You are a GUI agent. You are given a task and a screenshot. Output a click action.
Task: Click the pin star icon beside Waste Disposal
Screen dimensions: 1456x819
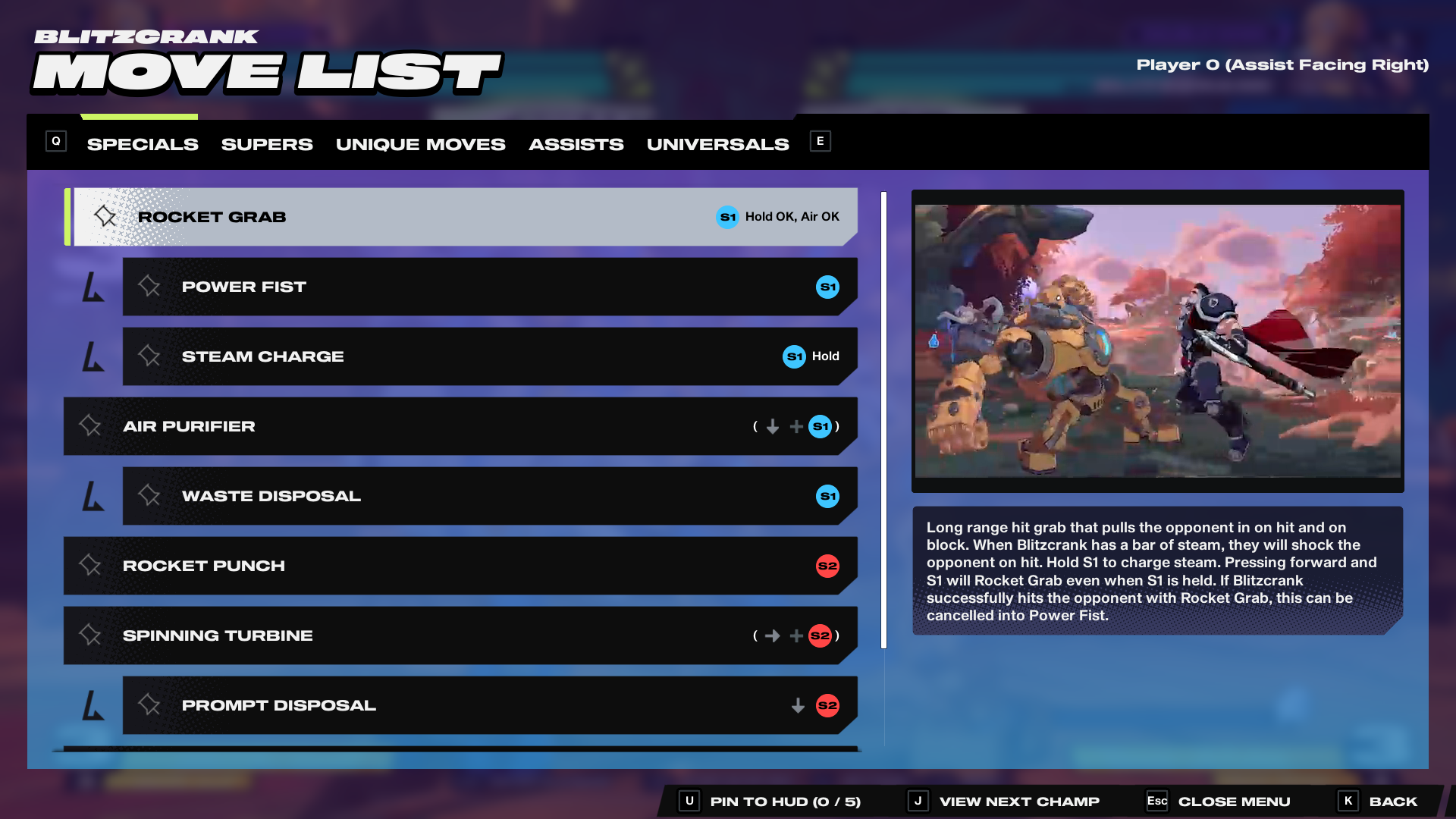tap(149, 496)
